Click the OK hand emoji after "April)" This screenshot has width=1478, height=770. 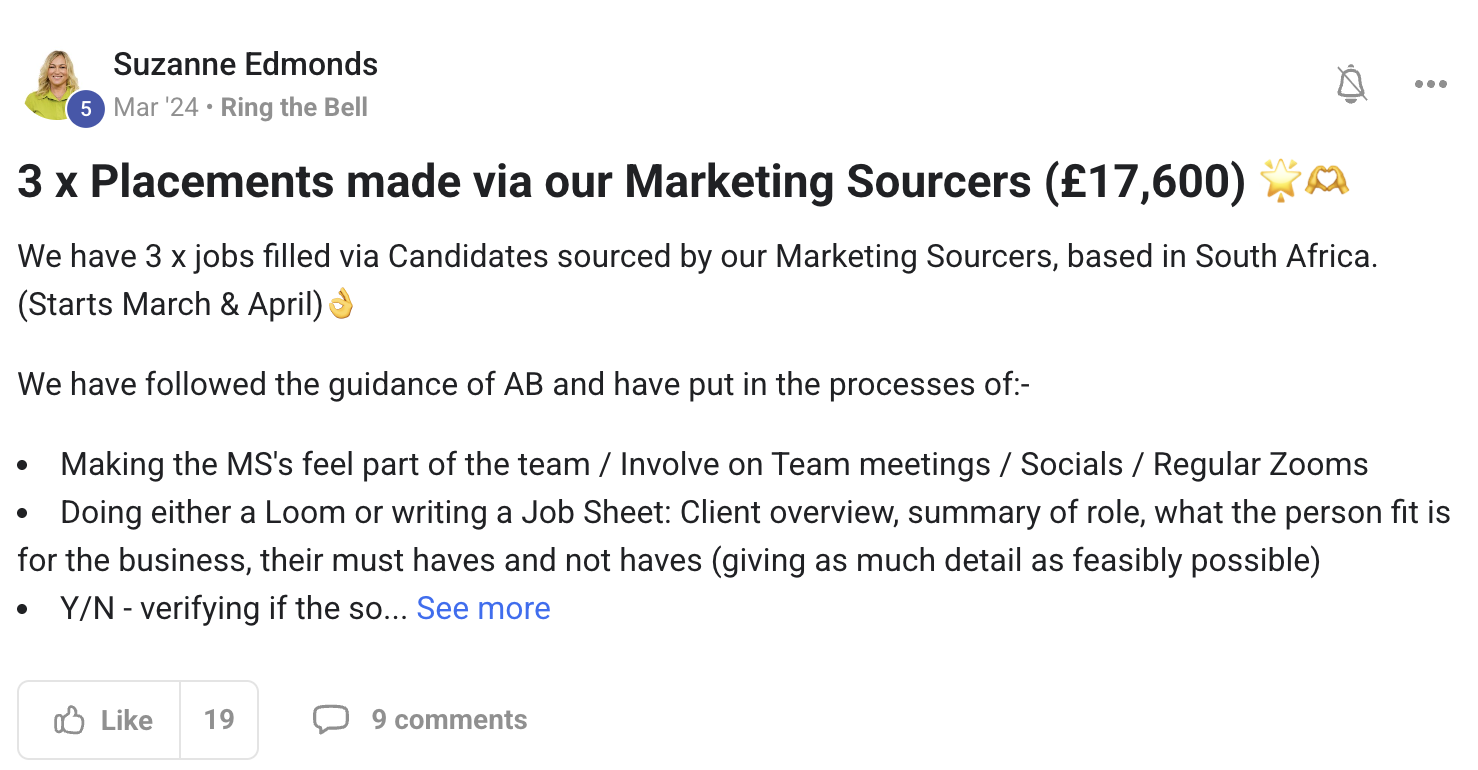point(341,304)
